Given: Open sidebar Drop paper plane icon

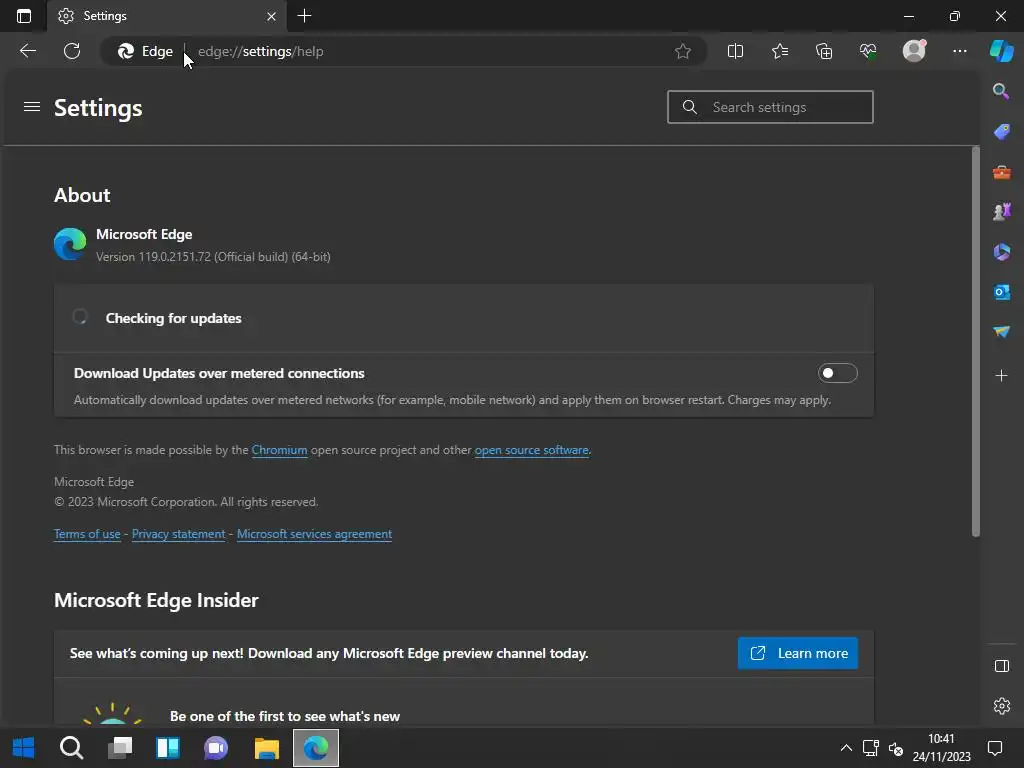Looking at the screenshot, I should [1001, 332].
